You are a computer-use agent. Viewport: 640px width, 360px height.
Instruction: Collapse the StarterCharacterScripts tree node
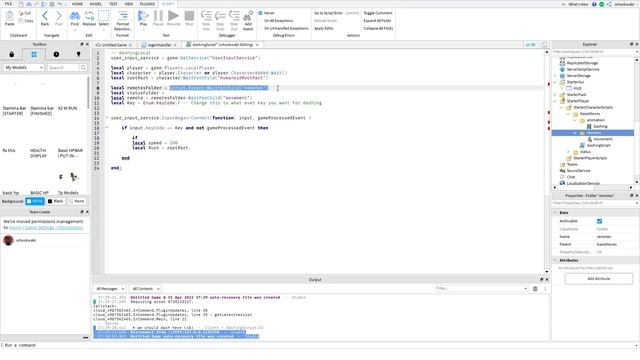(x=562, y=107)
